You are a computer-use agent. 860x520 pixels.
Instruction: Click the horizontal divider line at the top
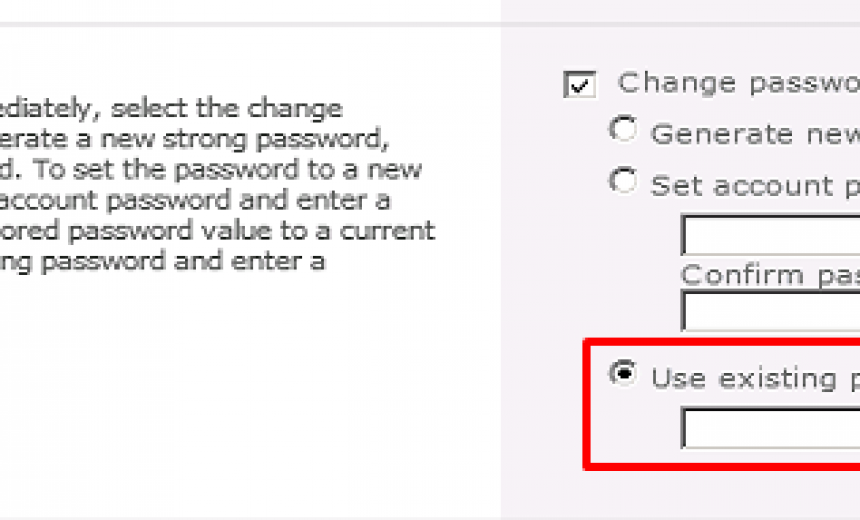pos(250,23)
